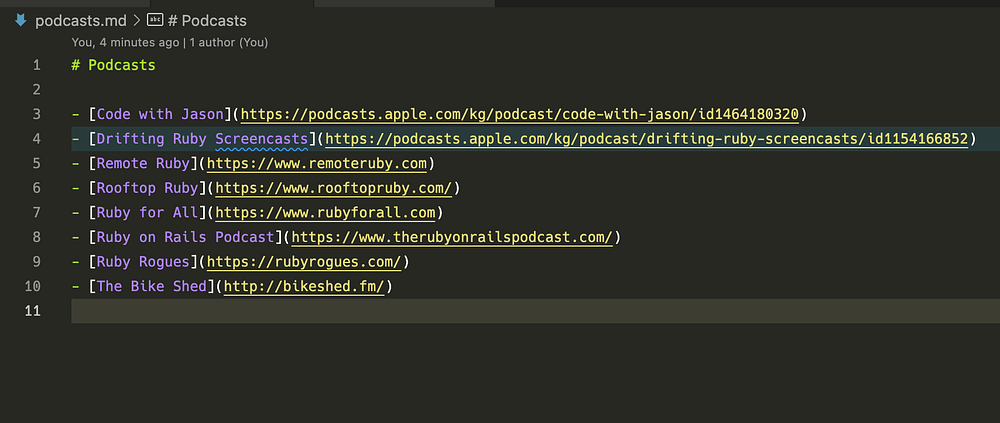Open the therubyonrailspodcast.com URL
Screen dimensions: 1000x423
click(x=452, y=237)
